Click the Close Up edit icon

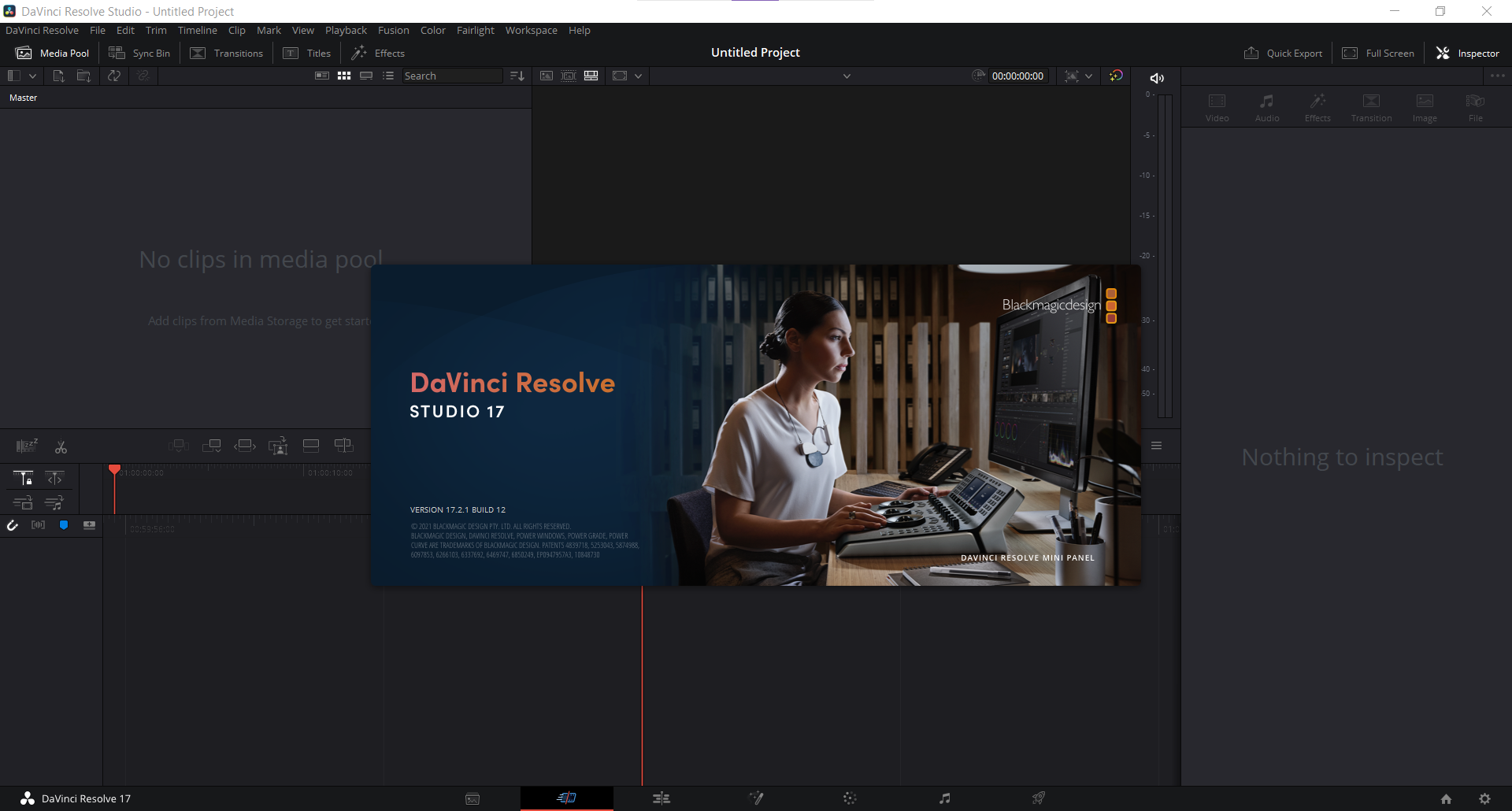coord(278,446)
